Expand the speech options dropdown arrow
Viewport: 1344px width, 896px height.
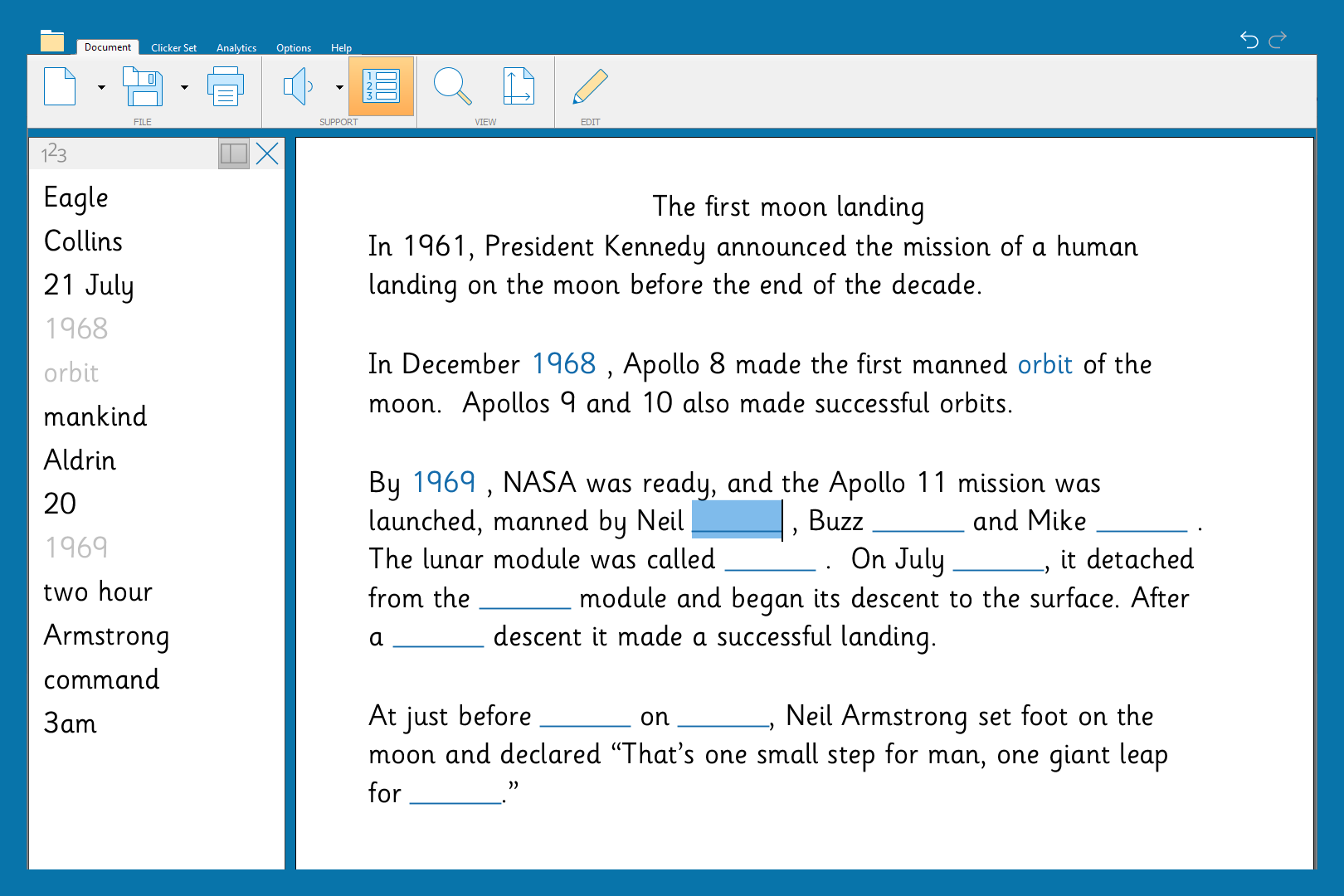click(339, 87)
